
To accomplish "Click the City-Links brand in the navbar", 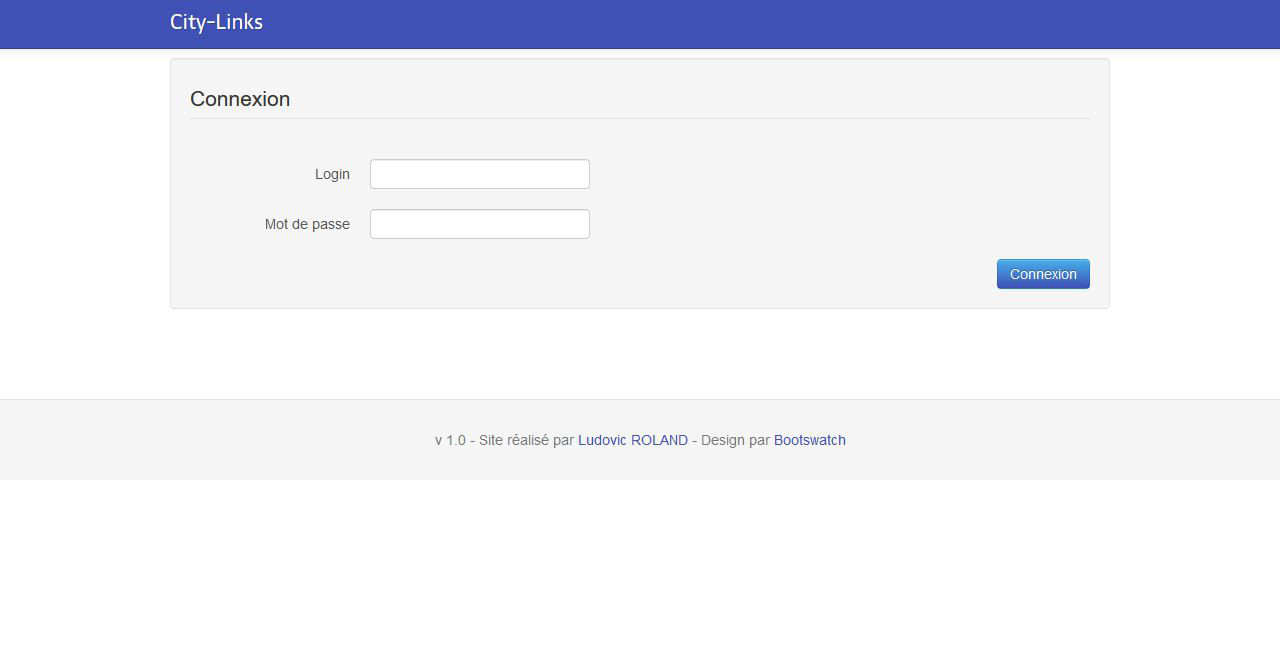I will (x=216, y=22).
